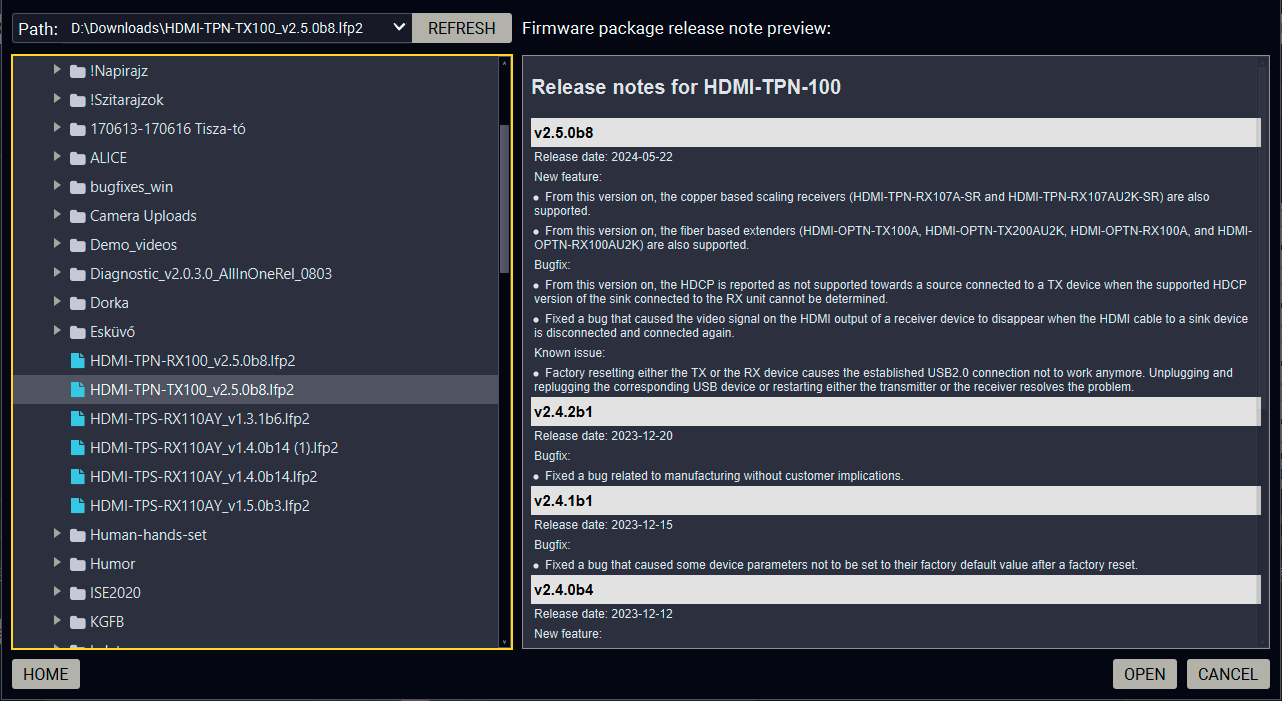Expand the Demo_videos folder
The image size is (1282, 701).
(x=57, y=245)
